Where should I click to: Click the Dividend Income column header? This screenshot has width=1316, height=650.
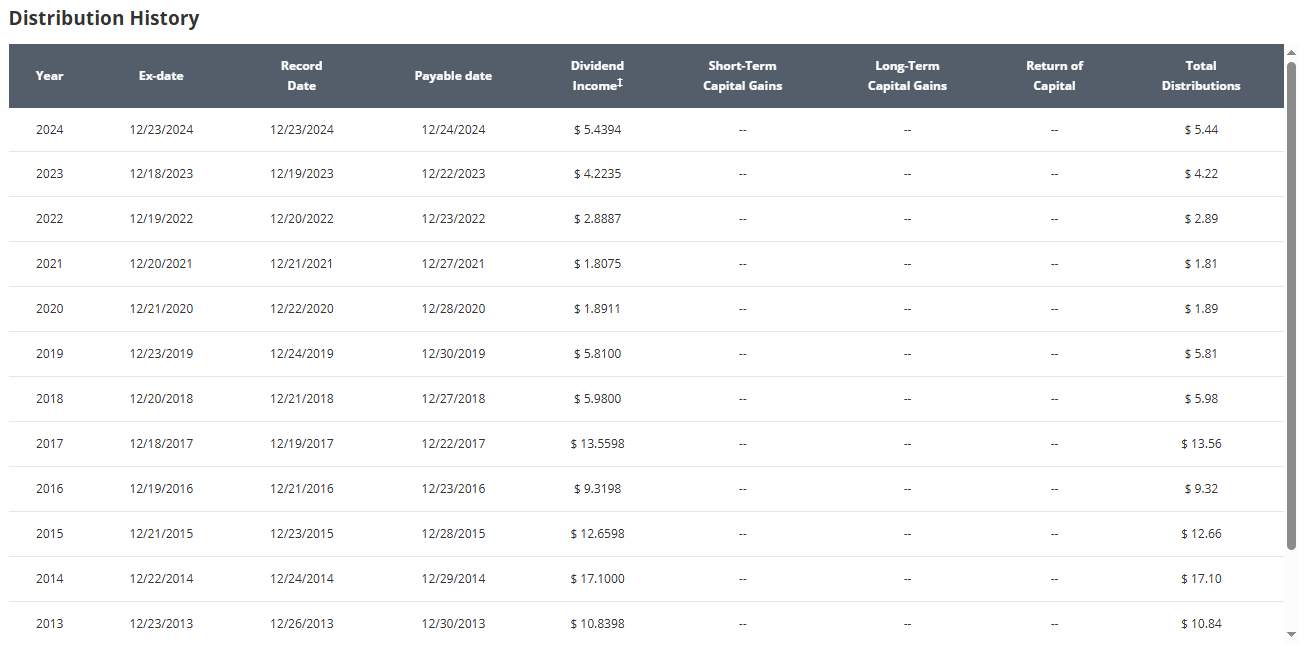(596, 76)
